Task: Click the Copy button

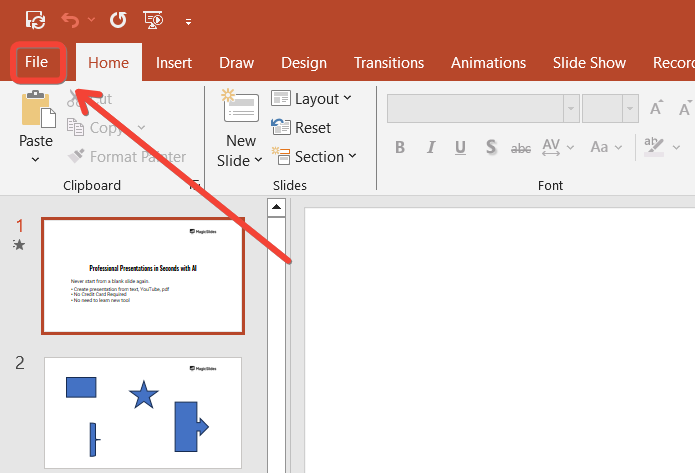Action: tap(107, 128)
